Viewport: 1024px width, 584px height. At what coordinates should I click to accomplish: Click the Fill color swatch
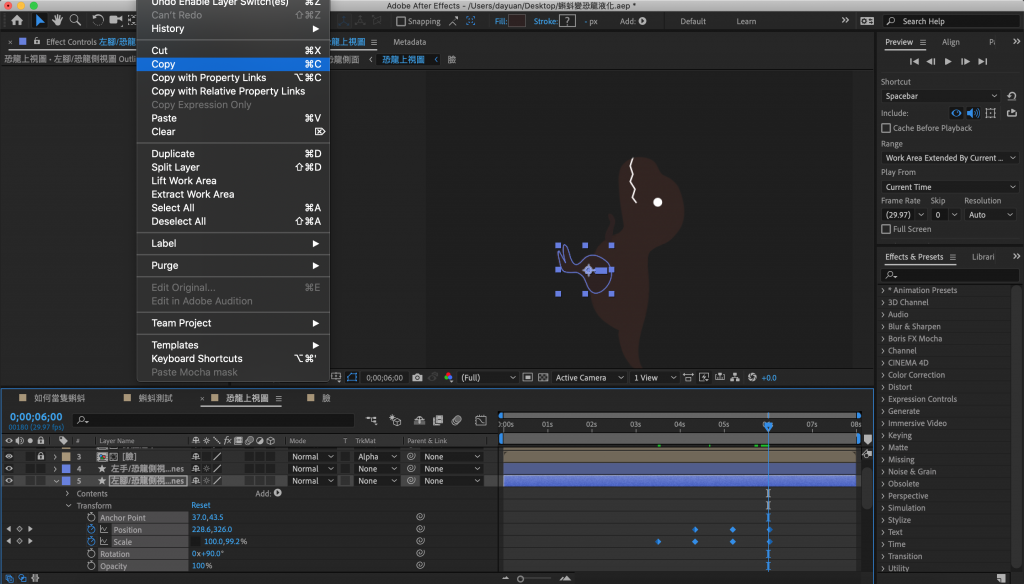pos(516,21)
